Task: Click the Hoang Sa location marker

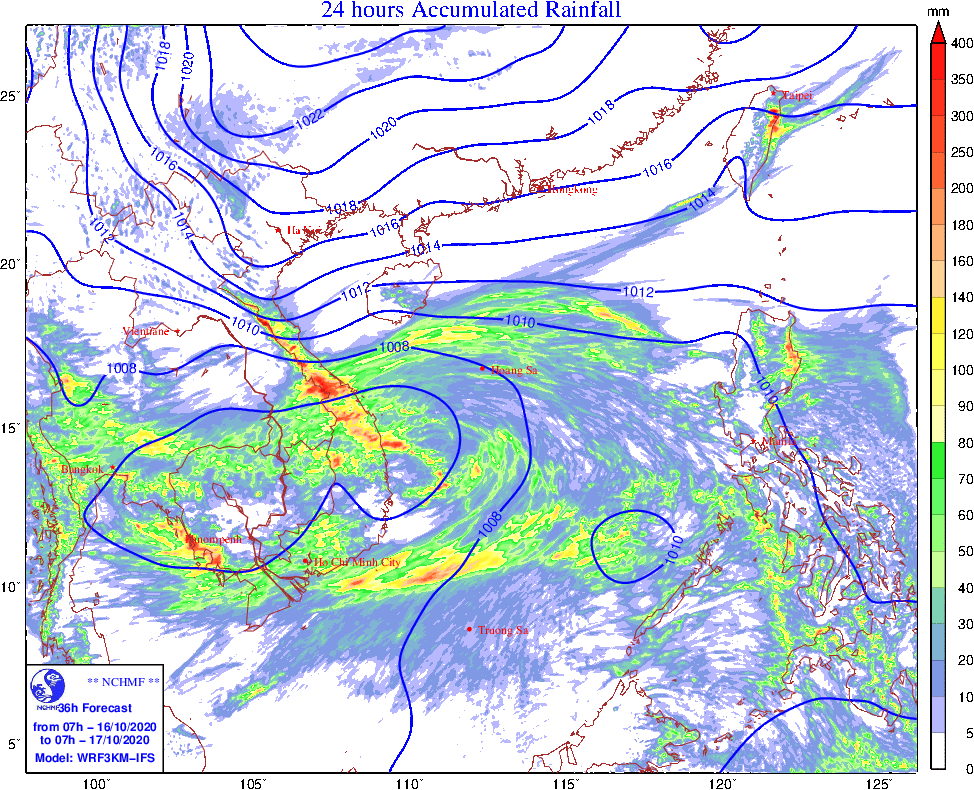Action: (x=482, y=369)
